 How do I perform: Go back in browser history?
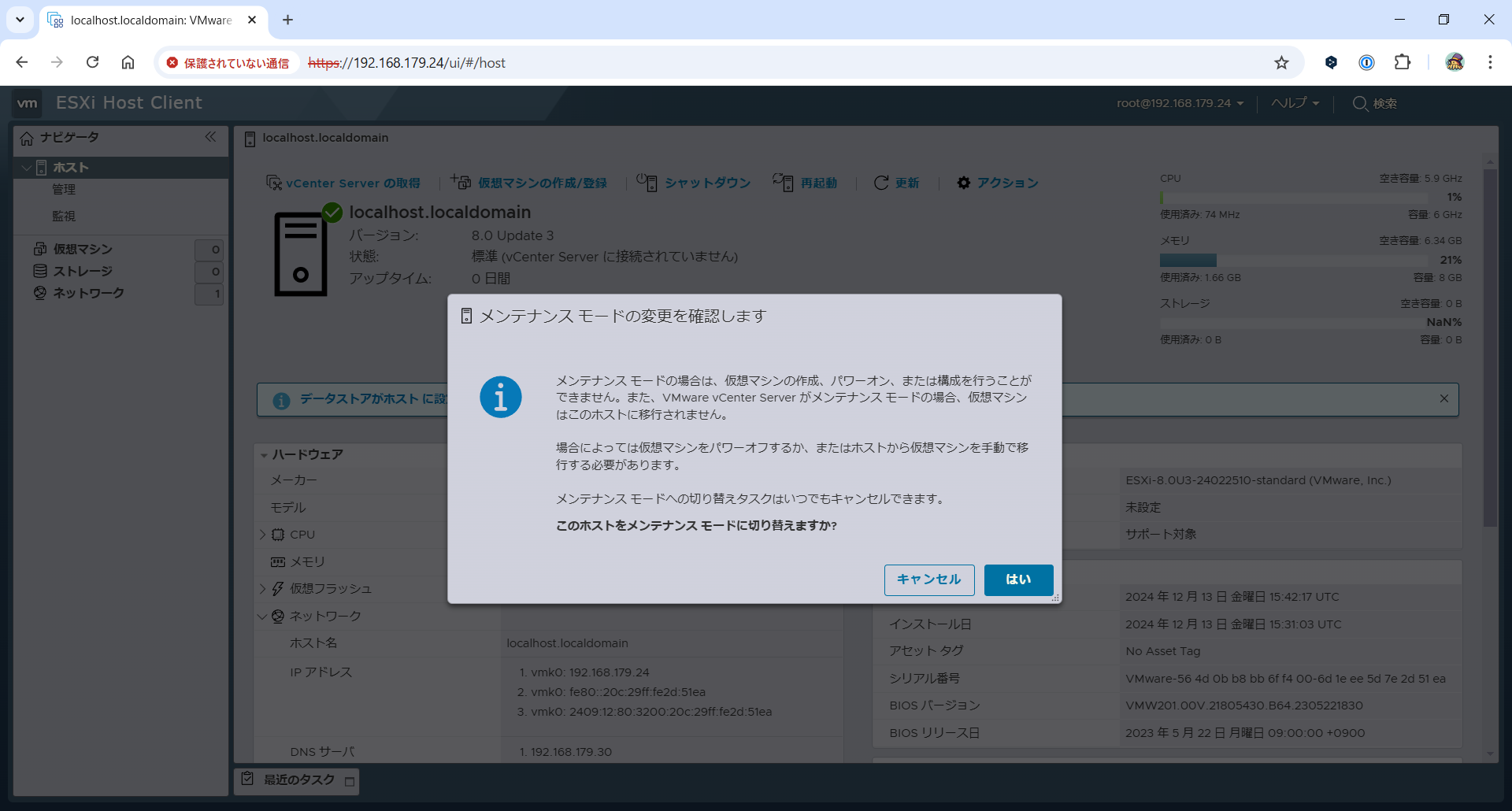[22, 62]
